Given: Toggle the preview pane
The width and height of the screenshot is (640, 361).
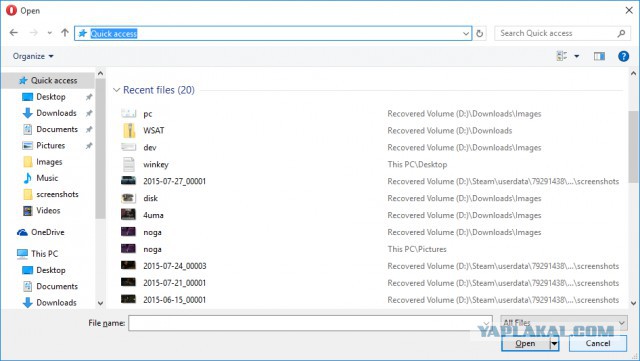Looking at the screenshot, I should click(x=599, y=56).
